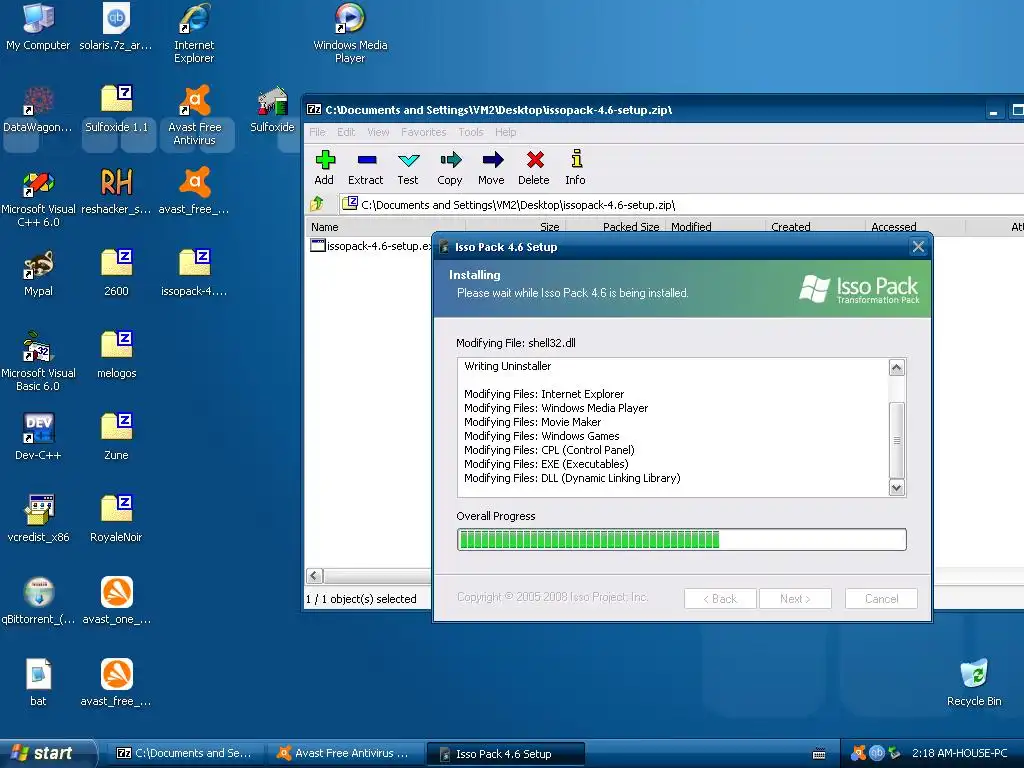Select melogos archive desktop icon

(x=116, y=356)
